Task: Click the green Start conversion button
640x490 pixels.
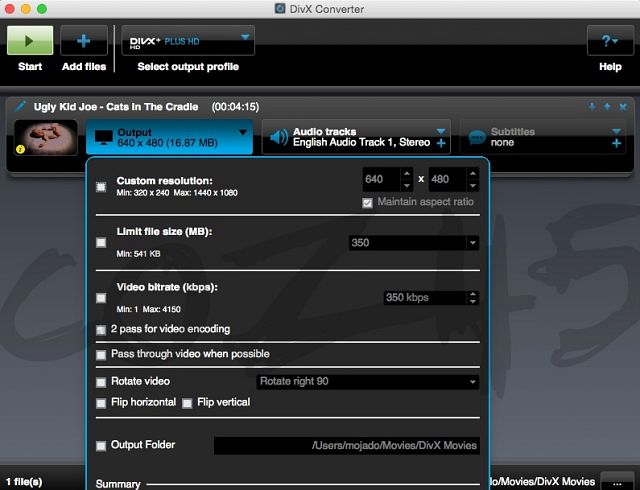Action: pyautogui.click(x=30, y=41)
